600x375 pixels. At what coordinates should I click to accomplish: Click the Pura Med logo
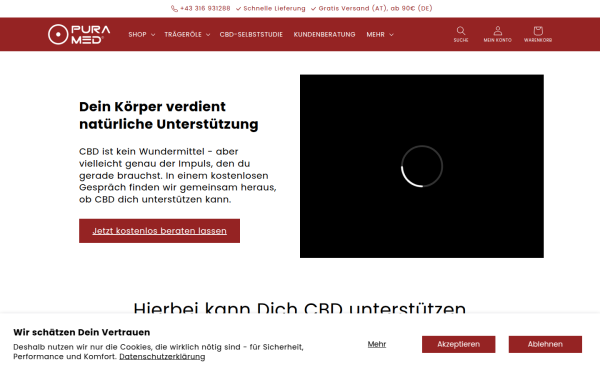pyautogui.click(x=79, y=34)
